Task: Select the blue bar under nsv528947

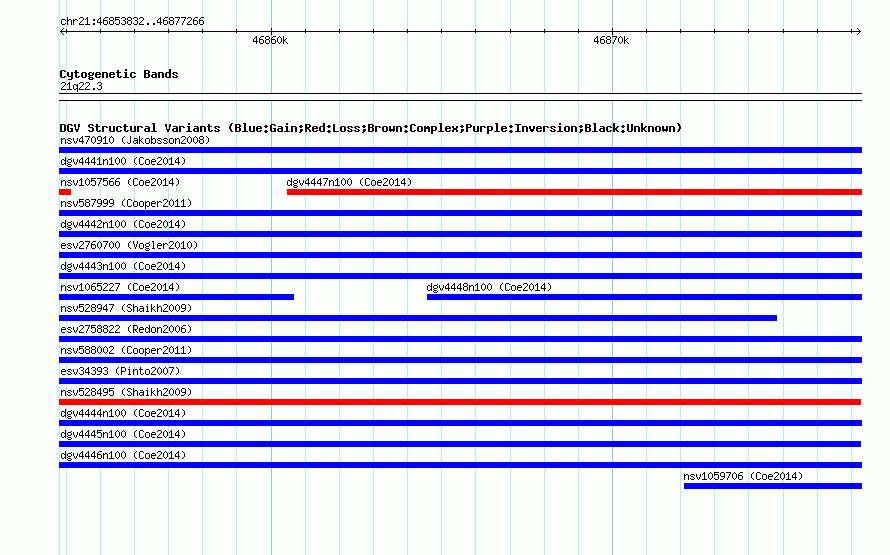Action: (418, 318)
